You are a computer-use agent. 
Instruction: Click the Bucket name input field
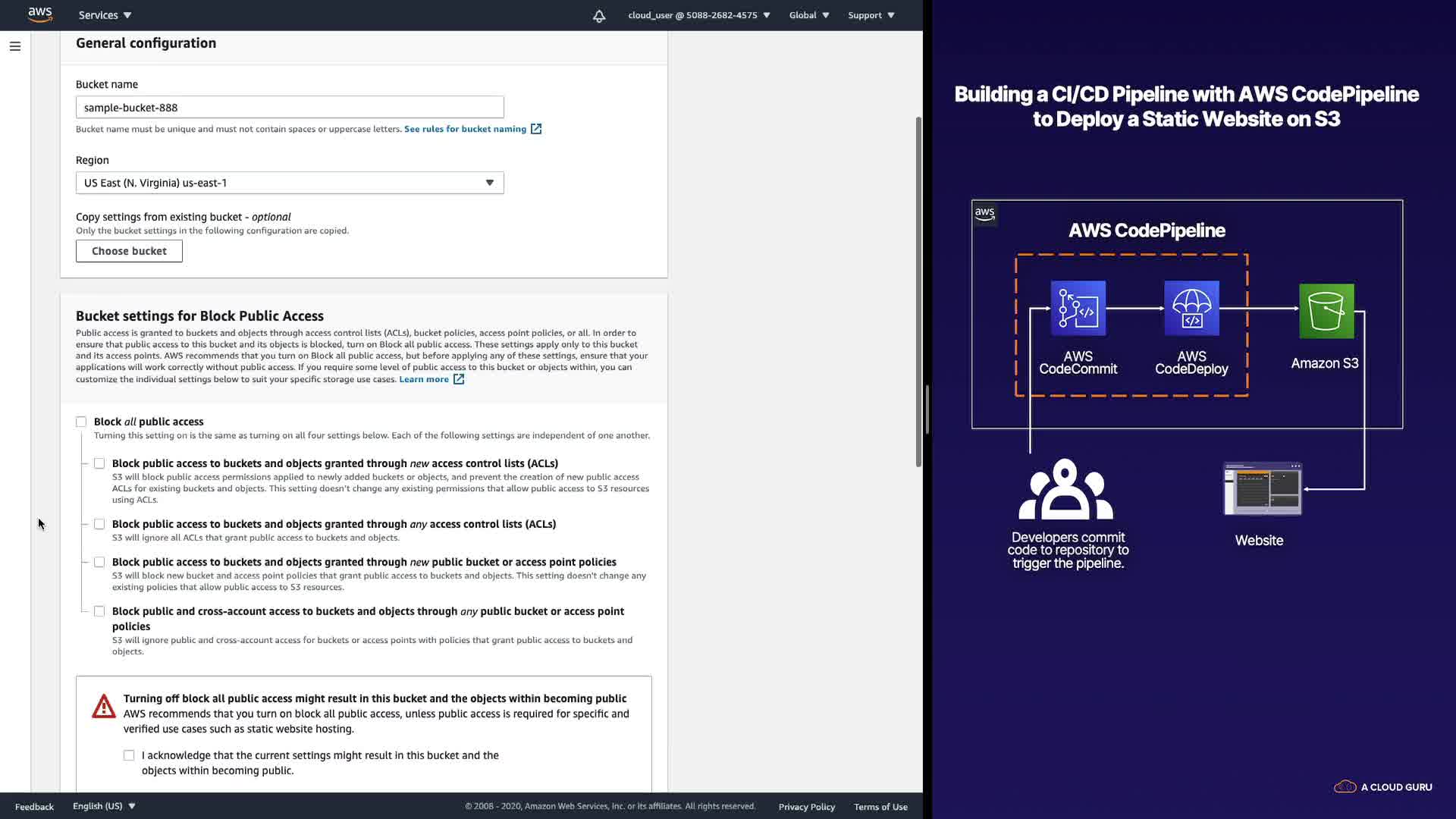(290, 107)
